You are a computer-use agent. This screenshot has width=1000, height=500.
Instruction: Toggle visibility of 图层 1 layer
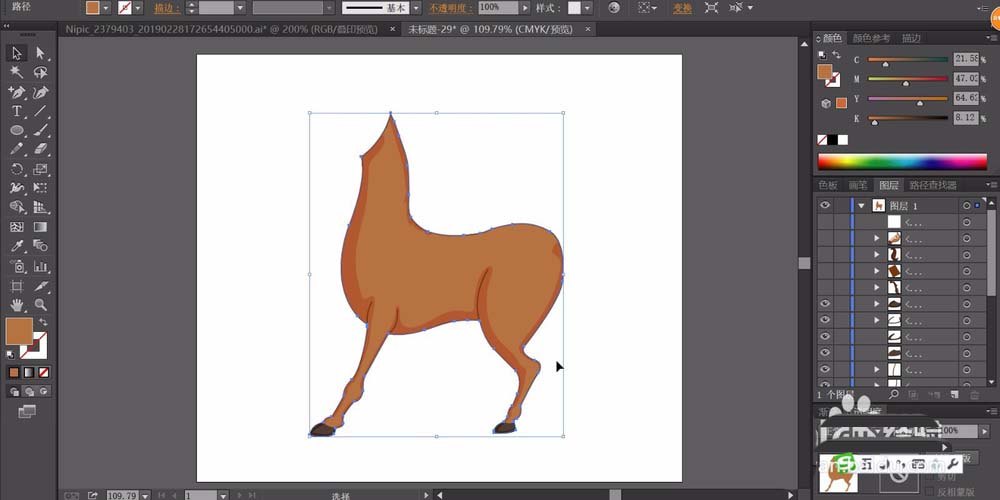tap(825, 205)
